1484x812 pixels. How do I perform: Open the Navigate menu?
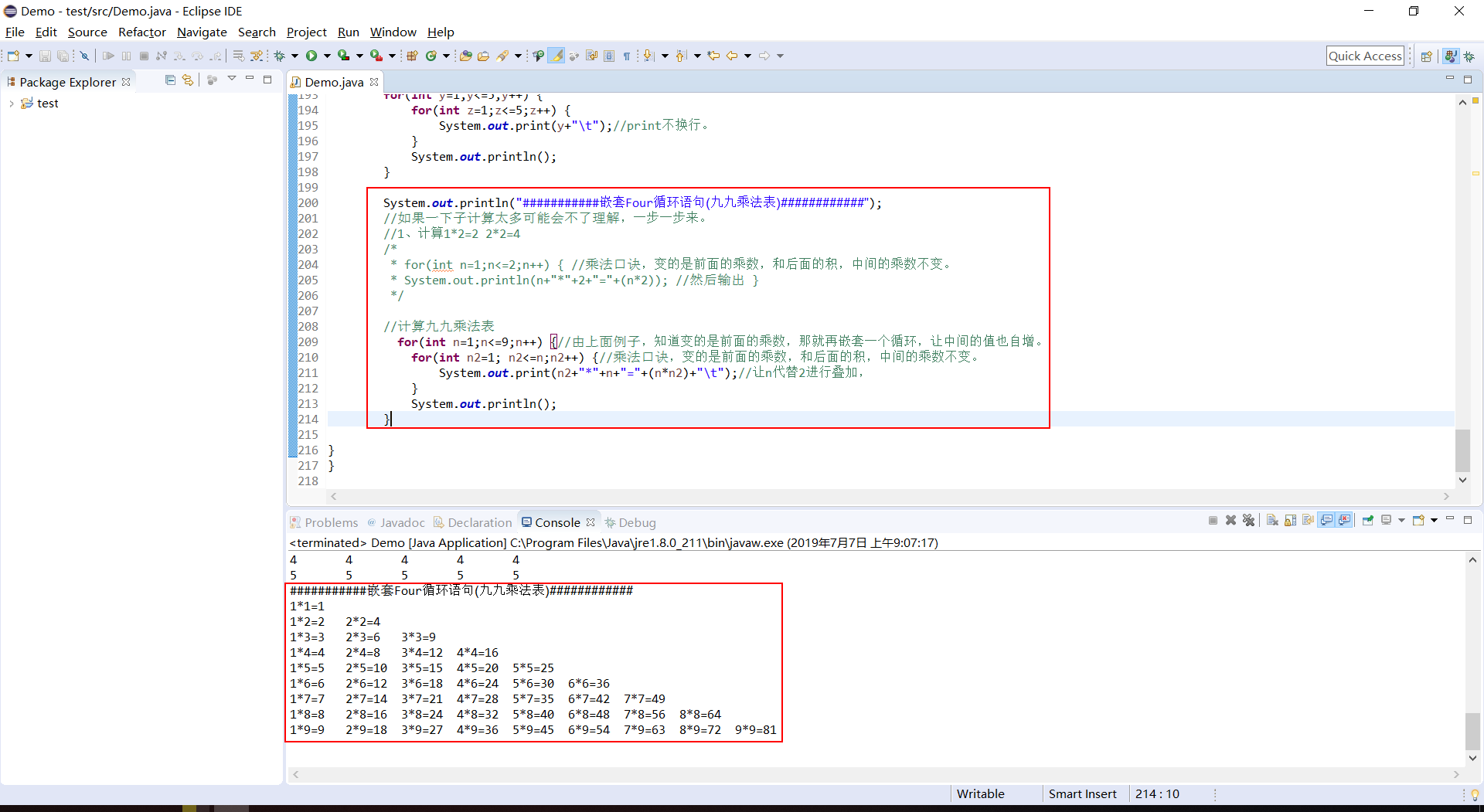(x=202, y=32)
